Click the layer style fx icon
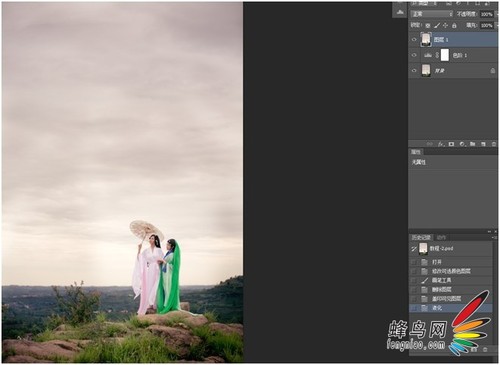This screenshot has height=365, width=500. (x=441, y=144)
